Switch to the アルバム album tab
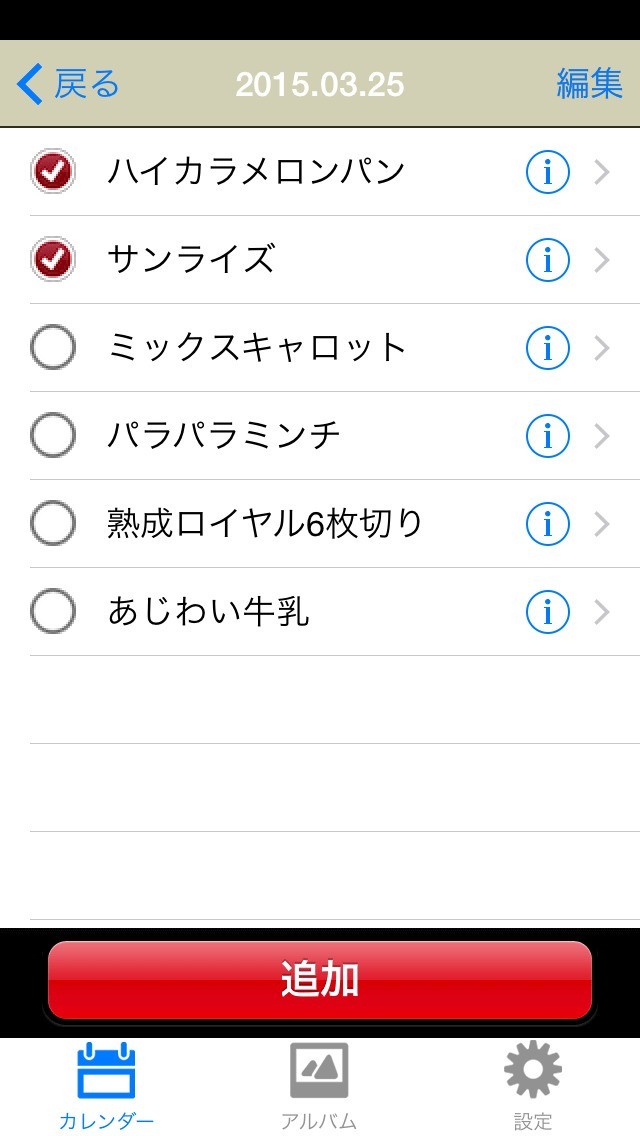The height and width of the screenshot is (1136, 640). pyautogui.click(x=319, y=1085)
